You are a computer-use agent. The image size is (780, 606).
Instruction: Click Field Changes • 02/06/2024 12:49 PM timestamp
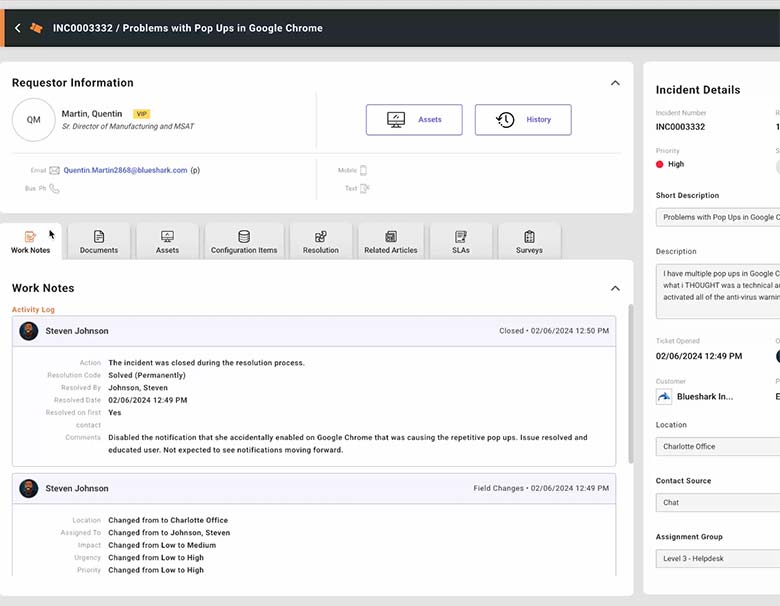pyautogui.click(x=541, y=489)
